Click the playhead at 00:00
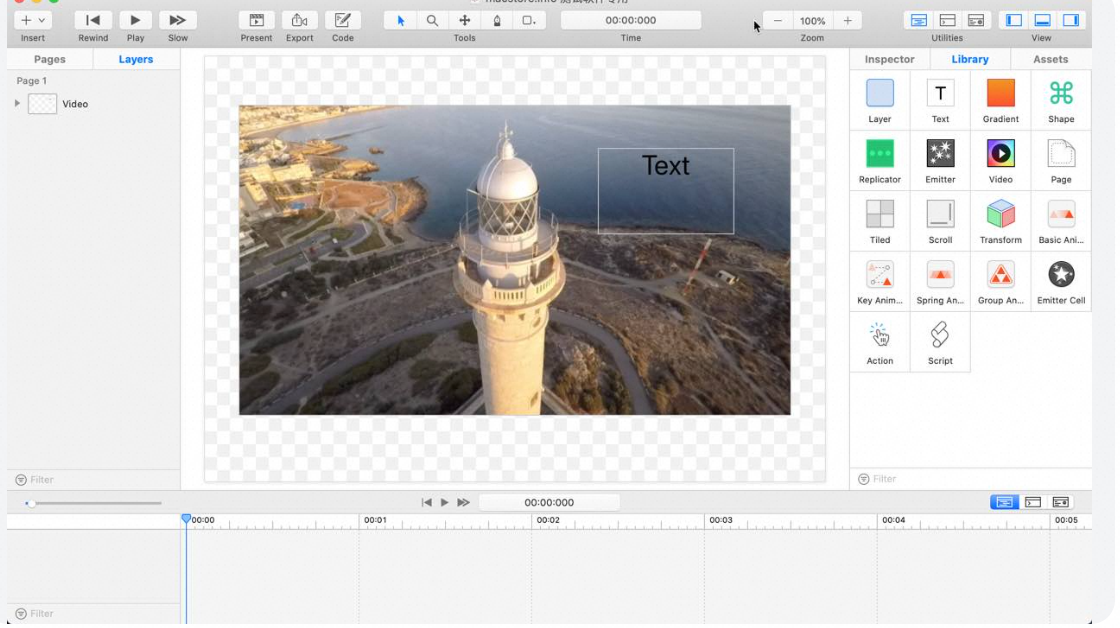 [186, 519]
